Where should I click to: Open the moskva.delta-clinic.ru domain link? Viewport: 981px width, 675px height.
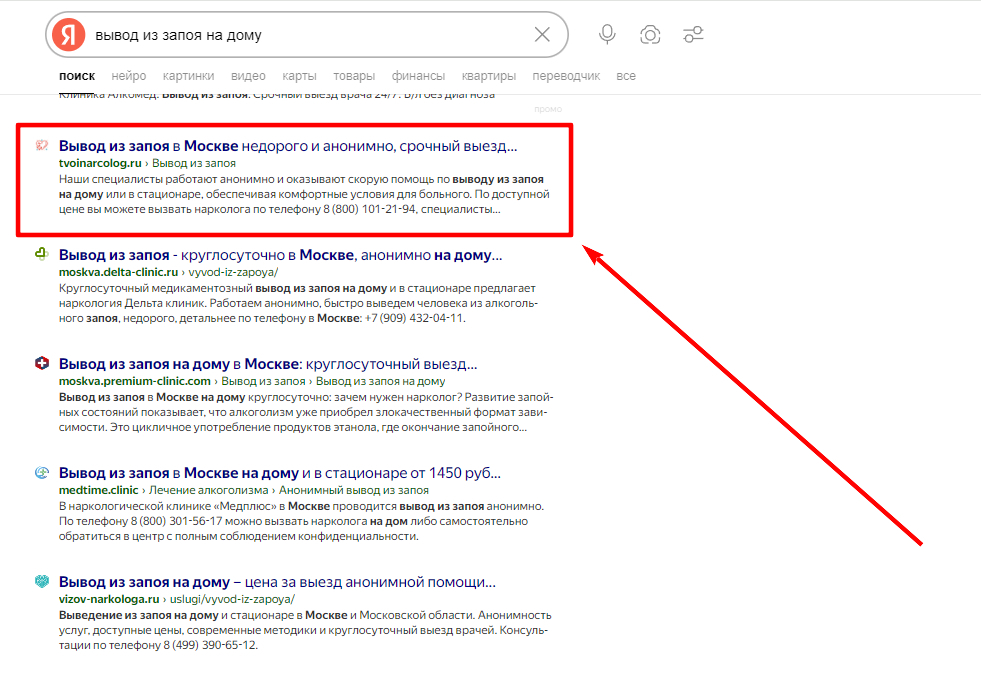pos(118,271)
